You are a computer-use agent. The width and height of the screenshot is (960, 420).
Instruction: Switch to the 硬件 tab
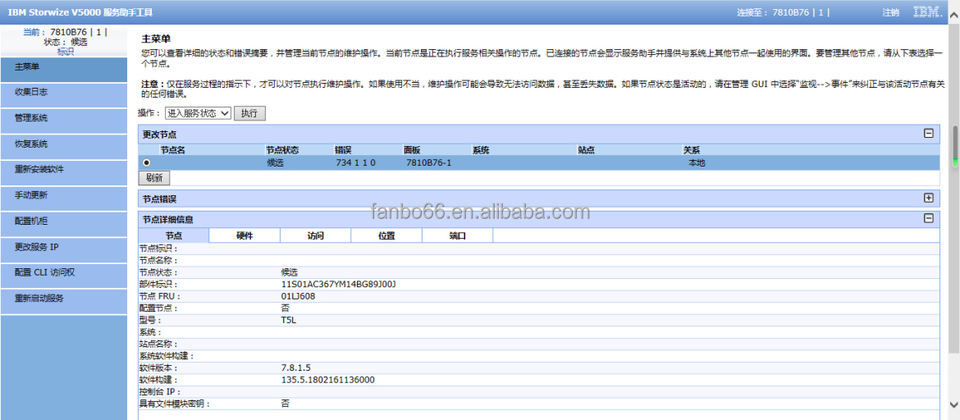click(x=245, y=236)
